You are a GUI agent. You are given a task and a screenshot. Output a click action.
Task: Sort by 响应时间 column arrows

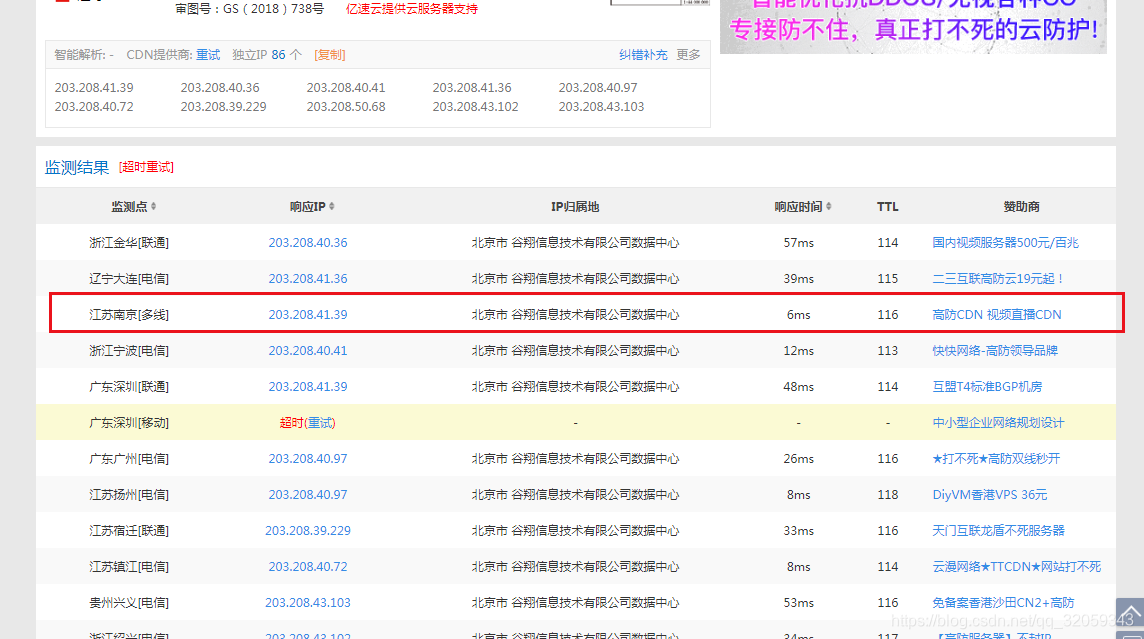point(829,206)
